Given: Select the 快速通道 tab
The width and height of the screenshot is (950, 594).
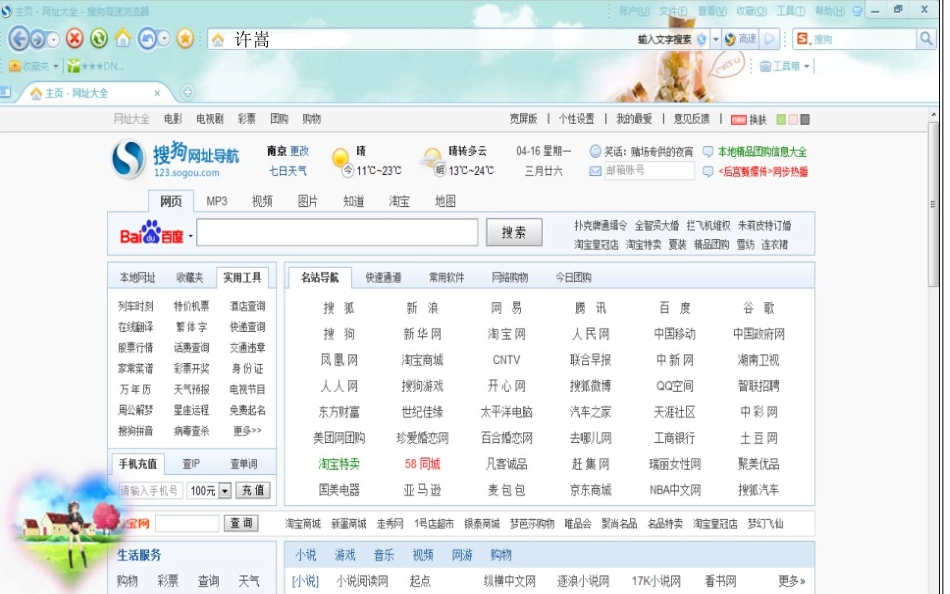Looking at the screenshot, I should [x=384, y=278].
